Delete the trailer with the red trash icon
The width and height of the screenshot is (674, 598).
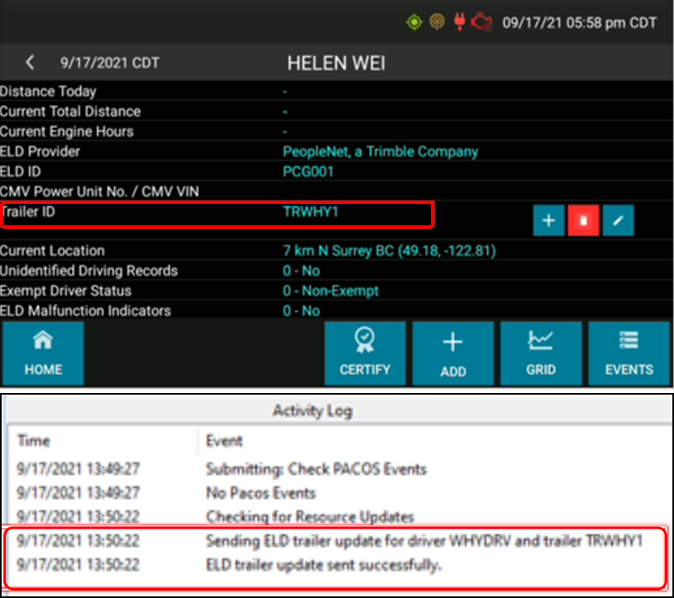coord(583,220)
